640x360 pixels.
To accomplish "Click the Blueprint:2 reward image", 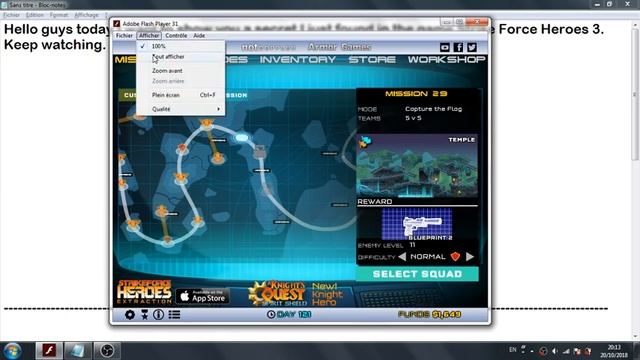I will 417,224.
